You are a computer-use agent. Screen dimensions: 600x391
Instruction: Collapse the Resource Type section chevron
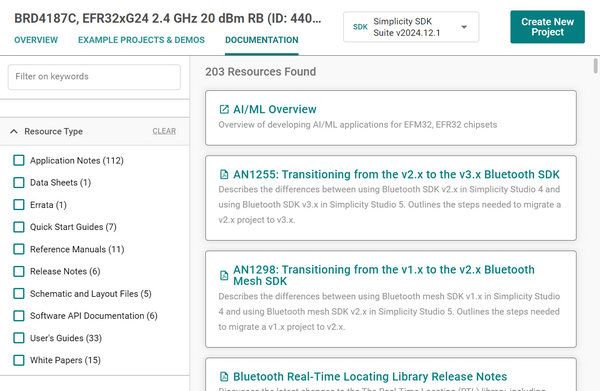pyautogui.click(x=14, y=131)
